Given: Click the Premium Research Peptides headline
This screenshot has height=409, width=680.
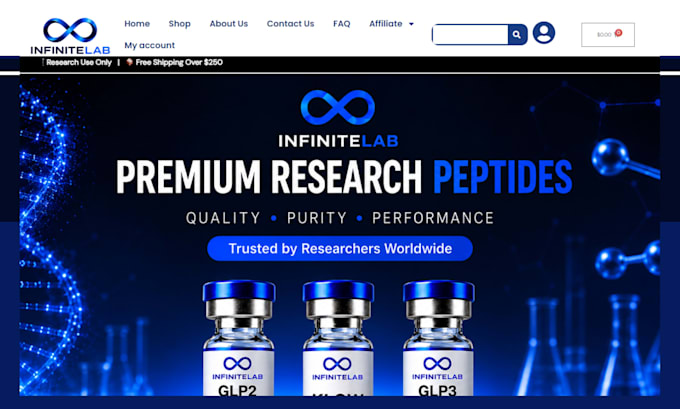Looking at the screenshot, I should click(x=344, y=177).
